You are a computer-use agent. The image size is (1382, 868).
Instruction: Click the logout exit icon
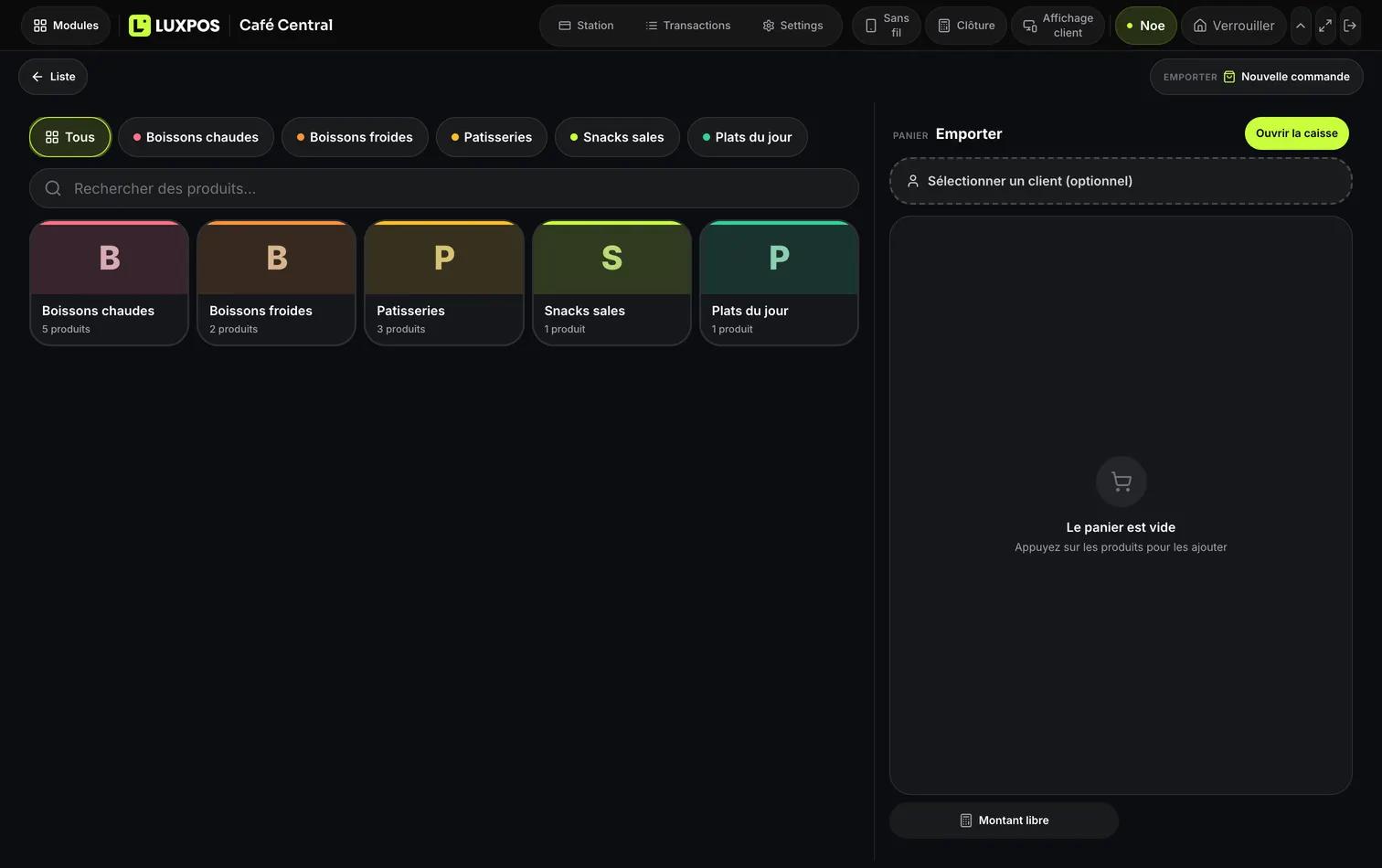click(1349, 26)
